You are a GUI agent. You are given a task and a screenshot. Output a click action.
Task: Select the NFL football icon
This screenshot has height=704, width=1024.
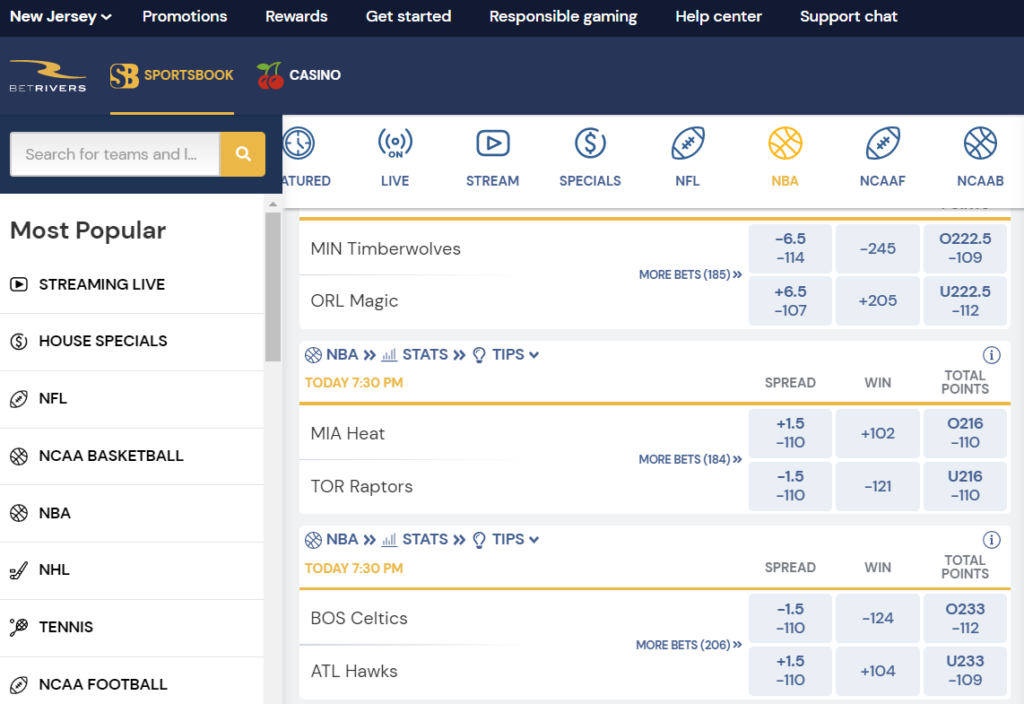(x=687, y=143)
